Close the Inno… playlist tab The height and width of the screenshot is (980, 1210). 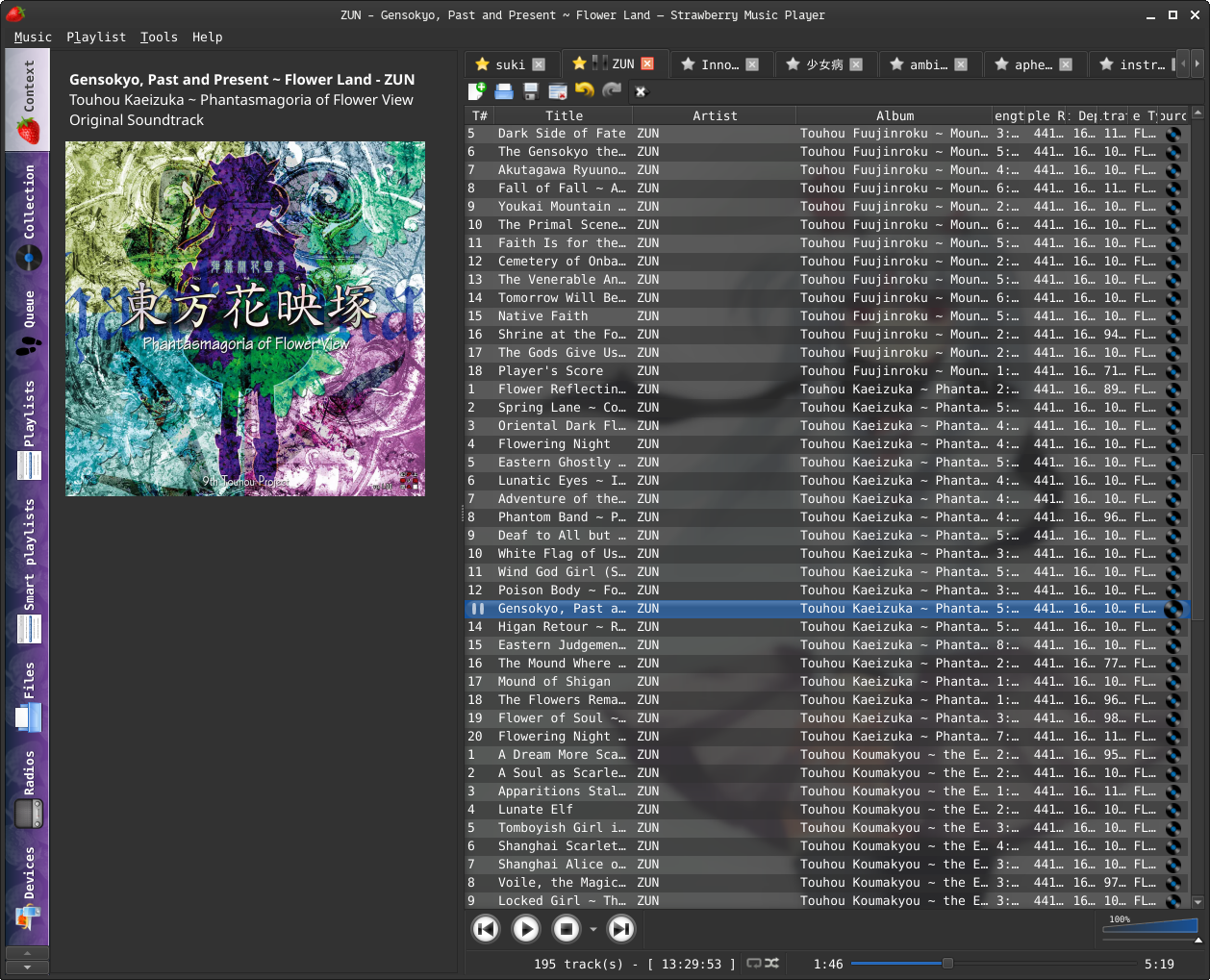click(752, 64)
